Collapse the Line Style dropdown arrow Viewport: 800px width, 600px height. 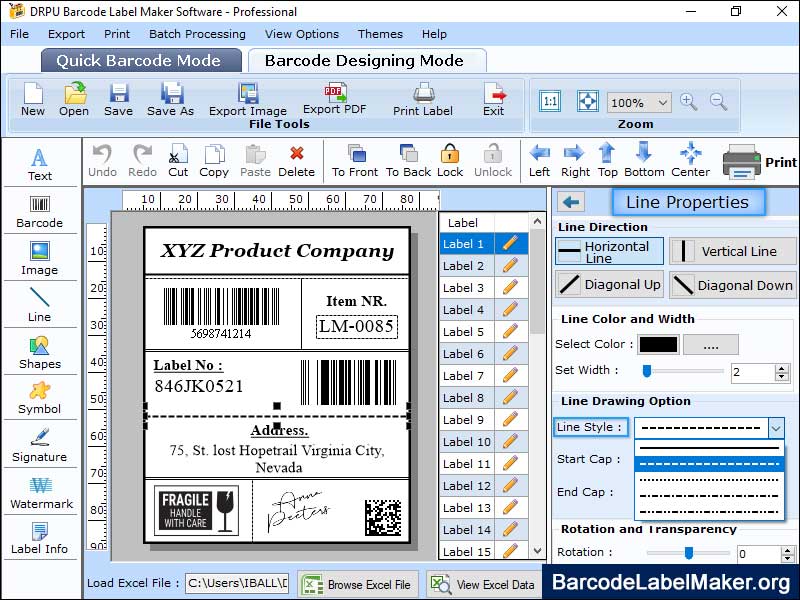pyautogui.click(x=776, y=428)
